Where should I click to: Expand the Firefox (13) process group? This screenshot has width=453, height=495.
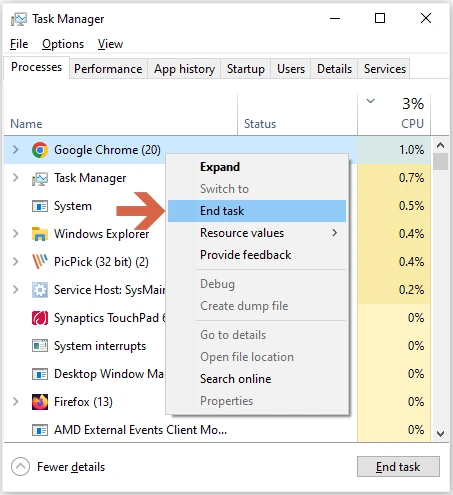click(15, 402)
